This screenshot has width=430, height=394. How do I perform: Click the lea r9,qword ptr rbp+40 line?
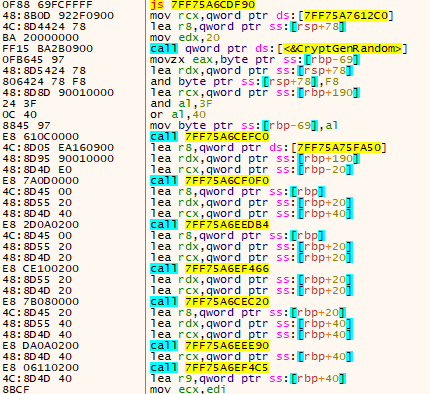tap(248, 379)
